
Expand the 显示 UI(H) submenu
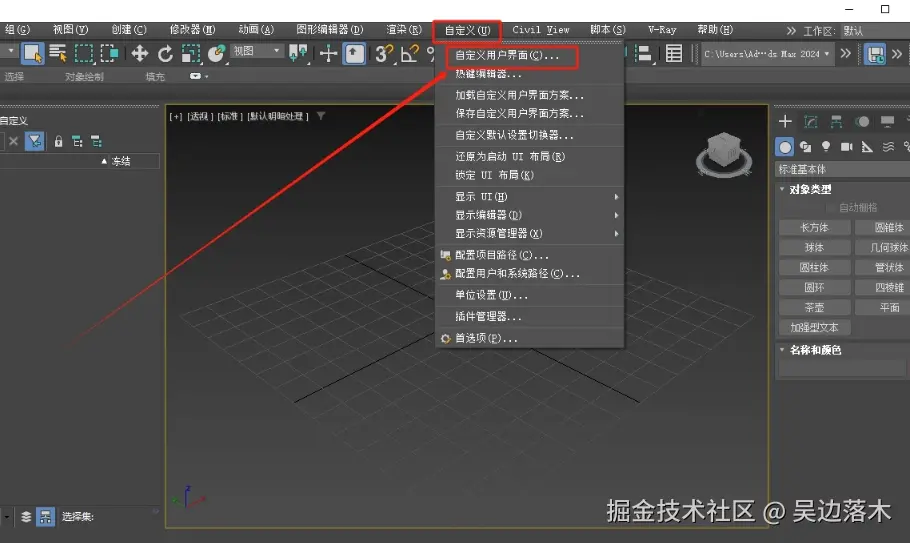(529, 197)
